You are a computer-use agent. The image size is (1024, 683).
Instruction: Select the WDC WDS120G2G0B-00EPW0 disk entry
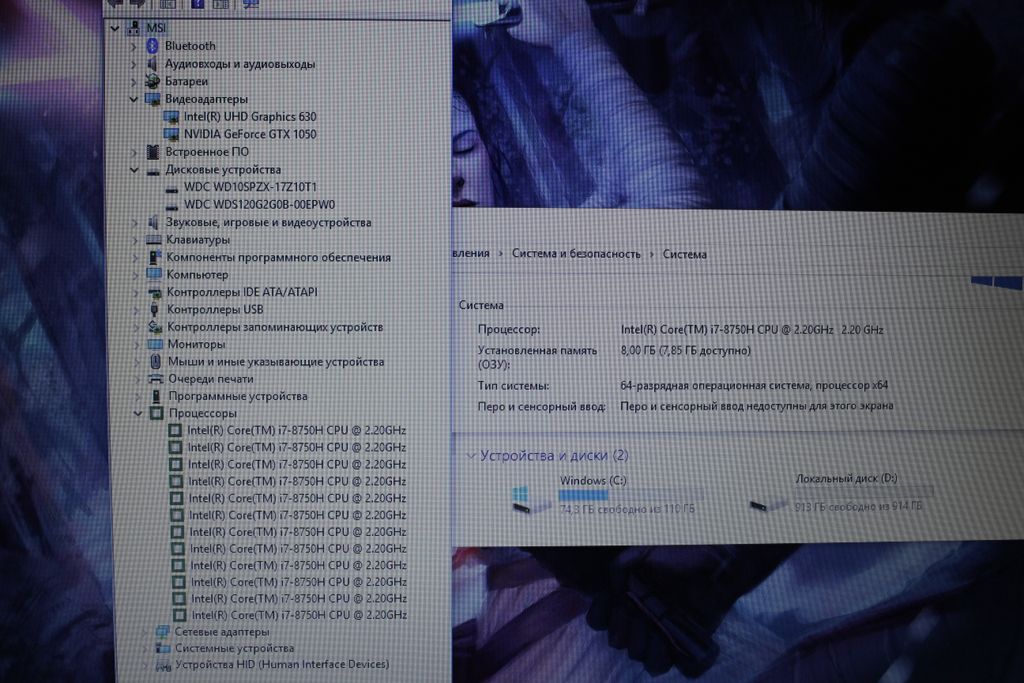(259, 204)
